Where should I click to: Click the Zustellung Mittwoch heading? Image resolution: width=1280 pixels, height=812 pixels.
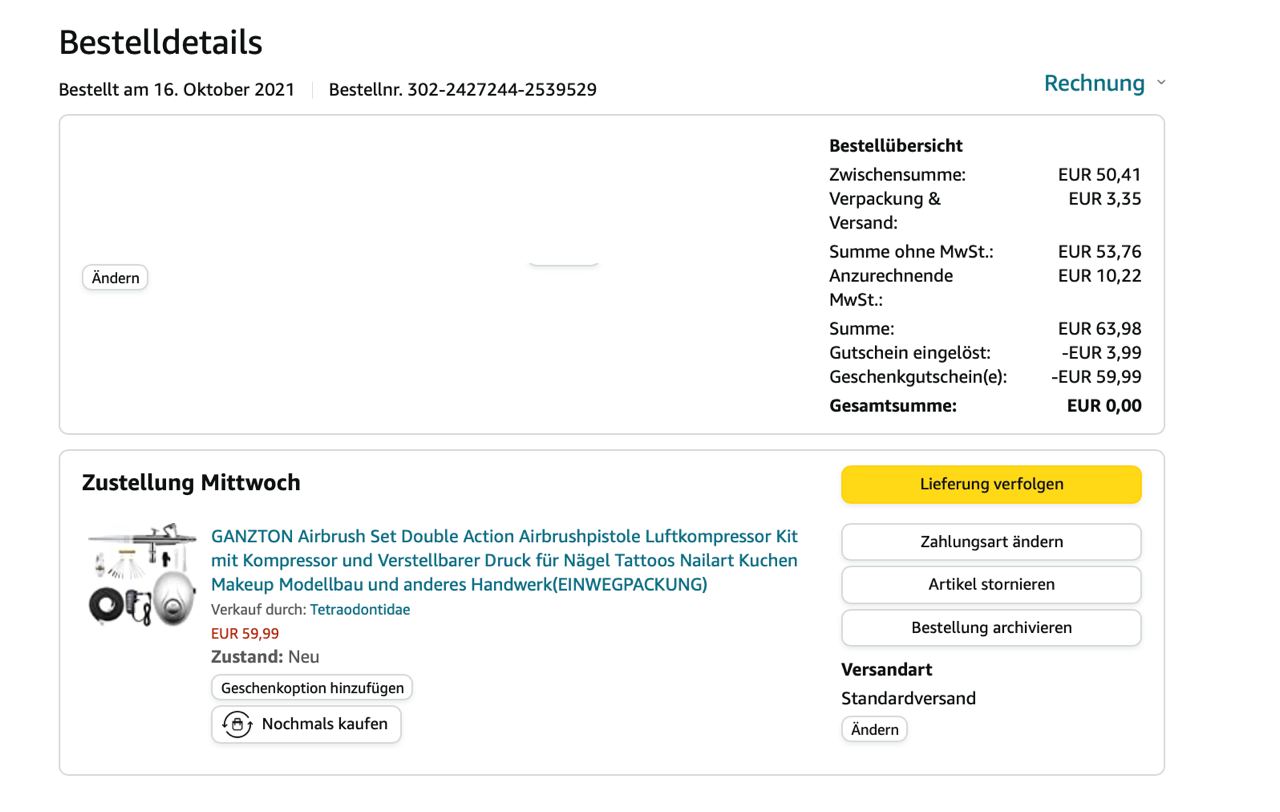pos(191,483)
